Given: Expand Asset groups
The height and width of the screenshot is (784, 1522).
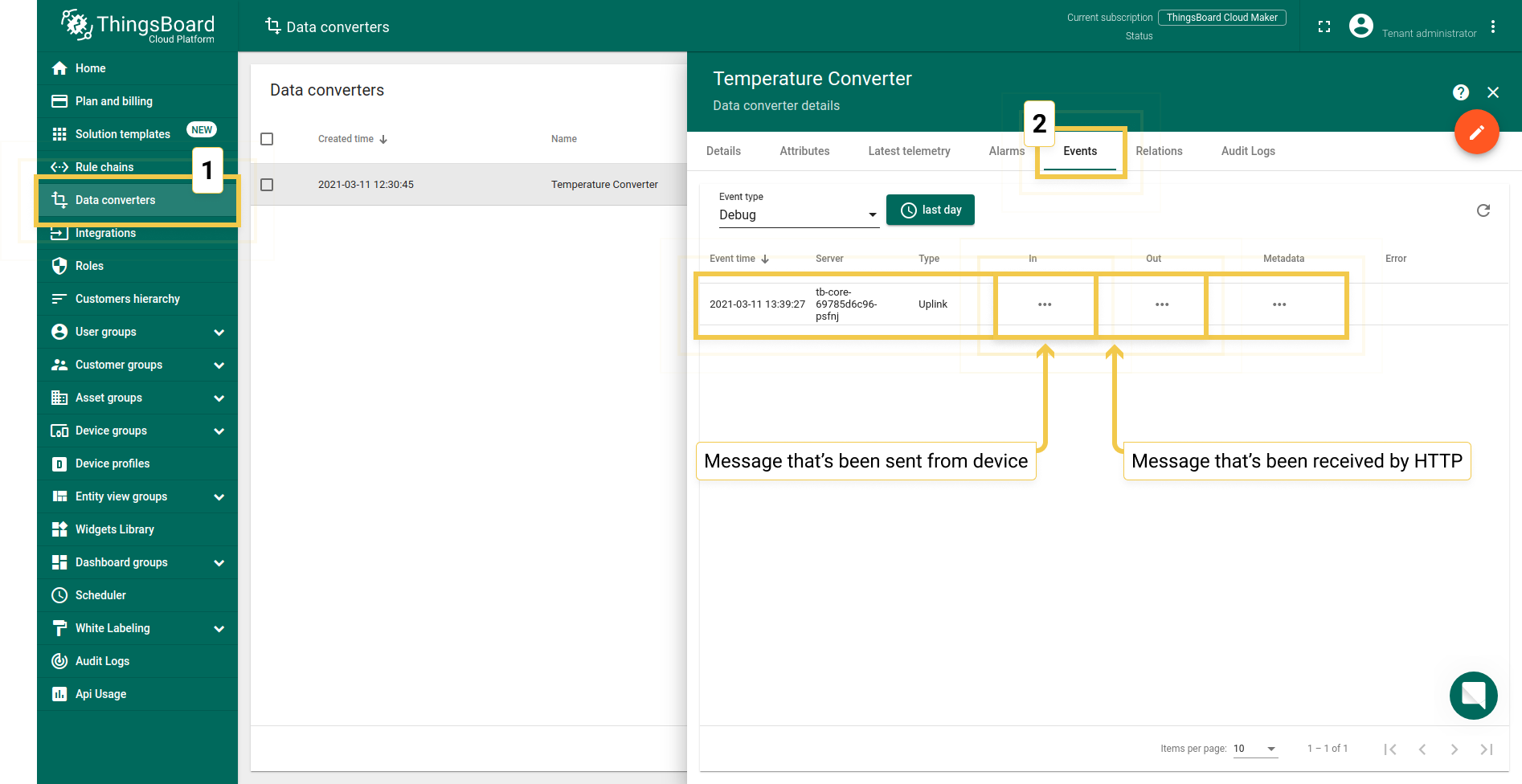Looking at the screenshot, I should [x=219, y=398].
